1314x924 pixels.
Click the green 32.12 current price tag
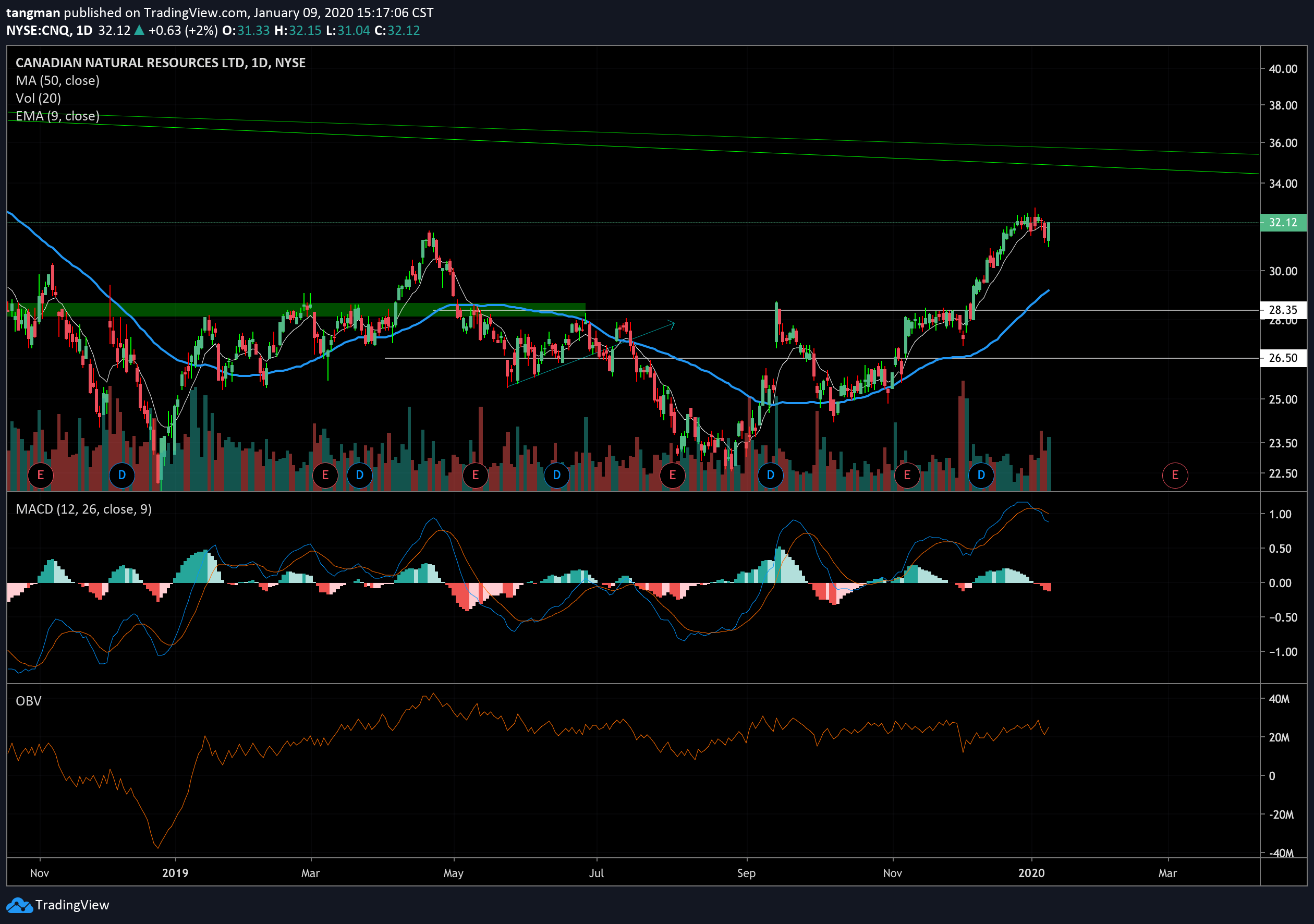tap(1283, 222)
